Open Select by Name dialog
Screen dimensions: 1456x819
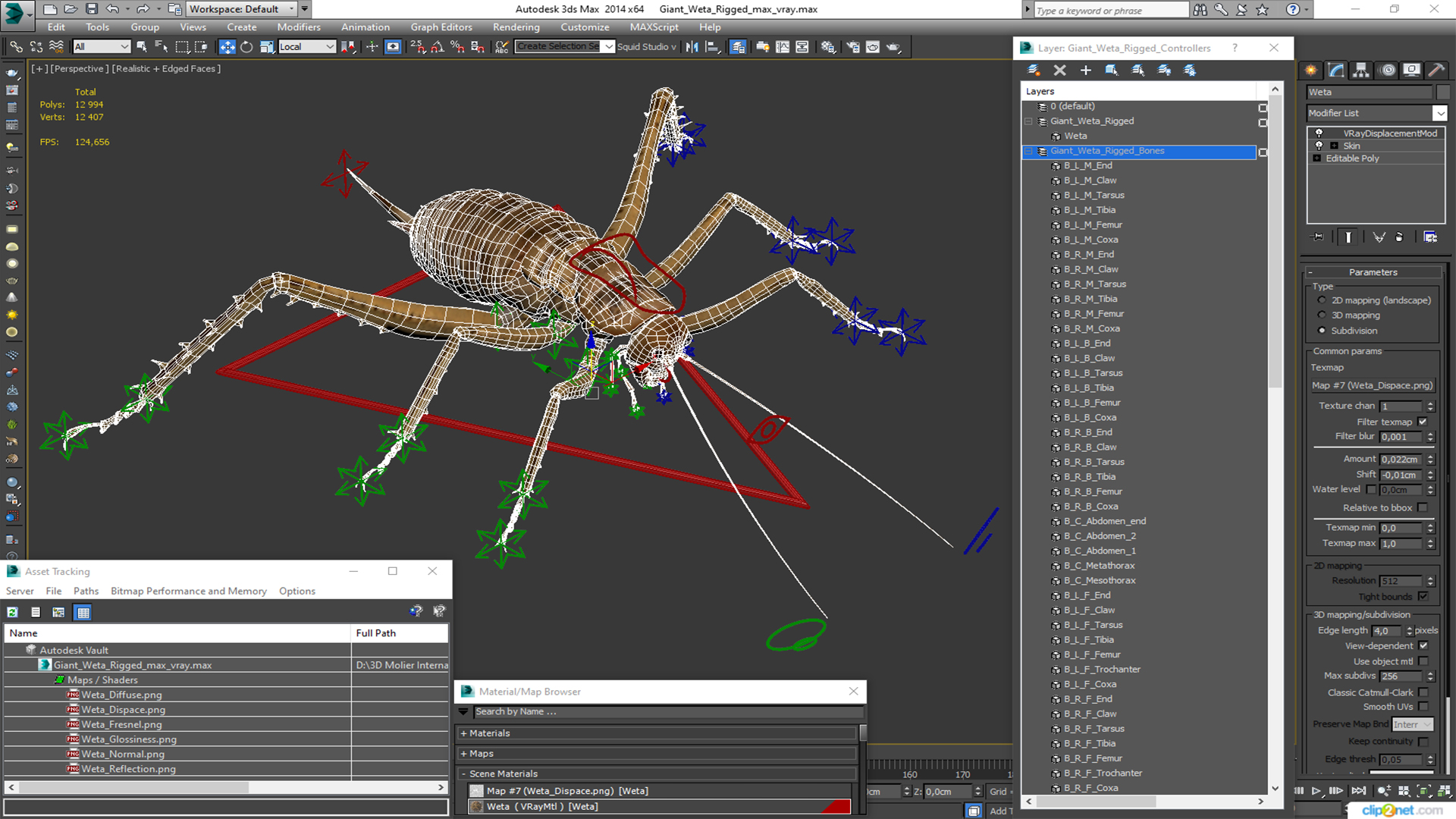(162, 47)
